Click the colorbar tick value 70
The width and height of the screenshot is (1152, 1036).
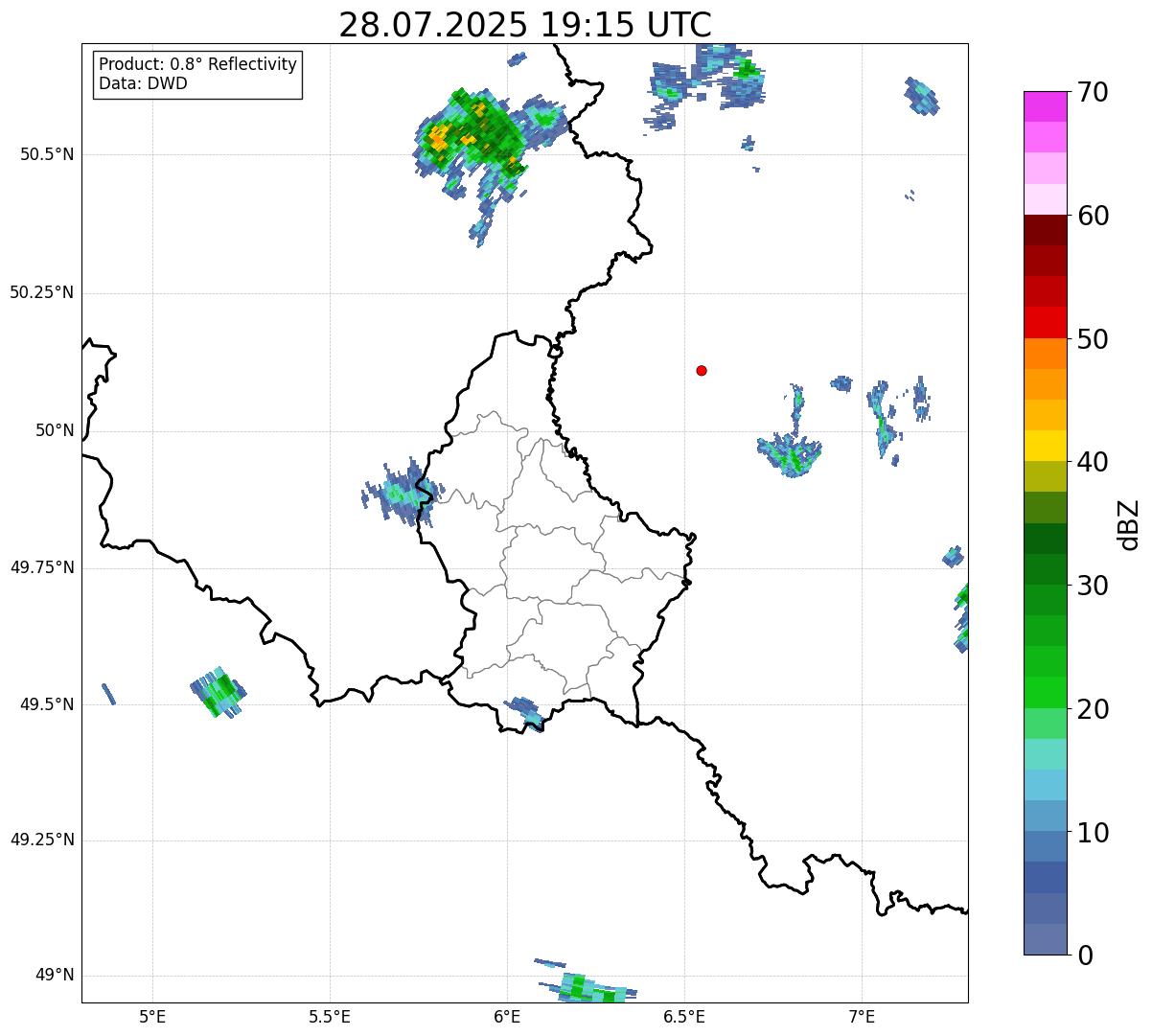click(1092, 92)
